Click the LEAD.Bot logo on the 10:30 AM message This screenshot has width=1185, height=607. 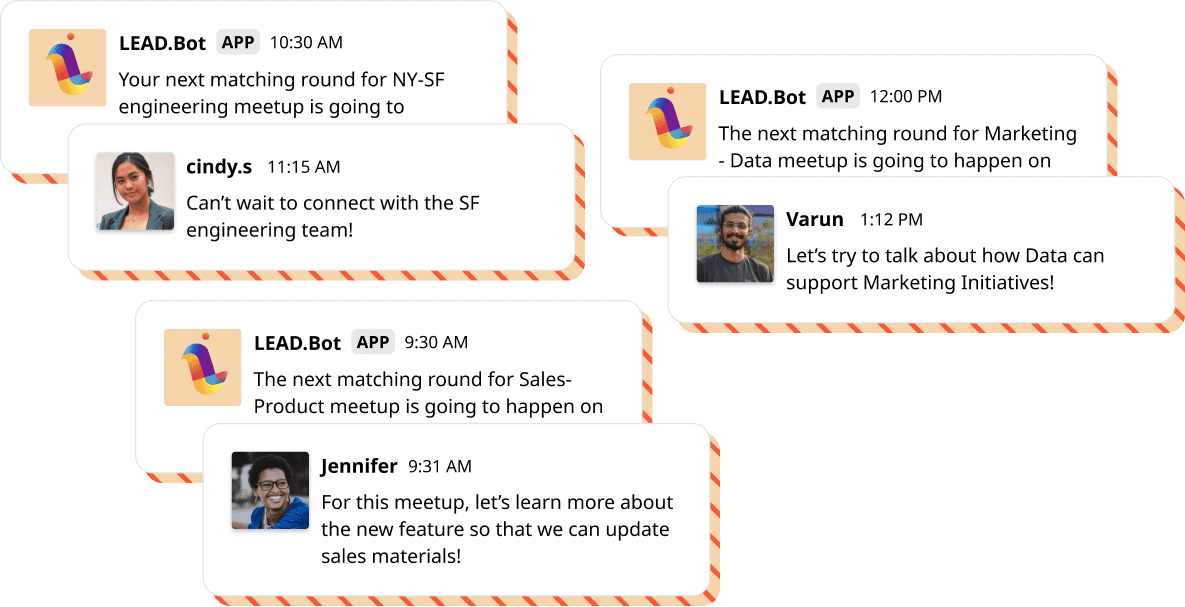coord(67,67)
